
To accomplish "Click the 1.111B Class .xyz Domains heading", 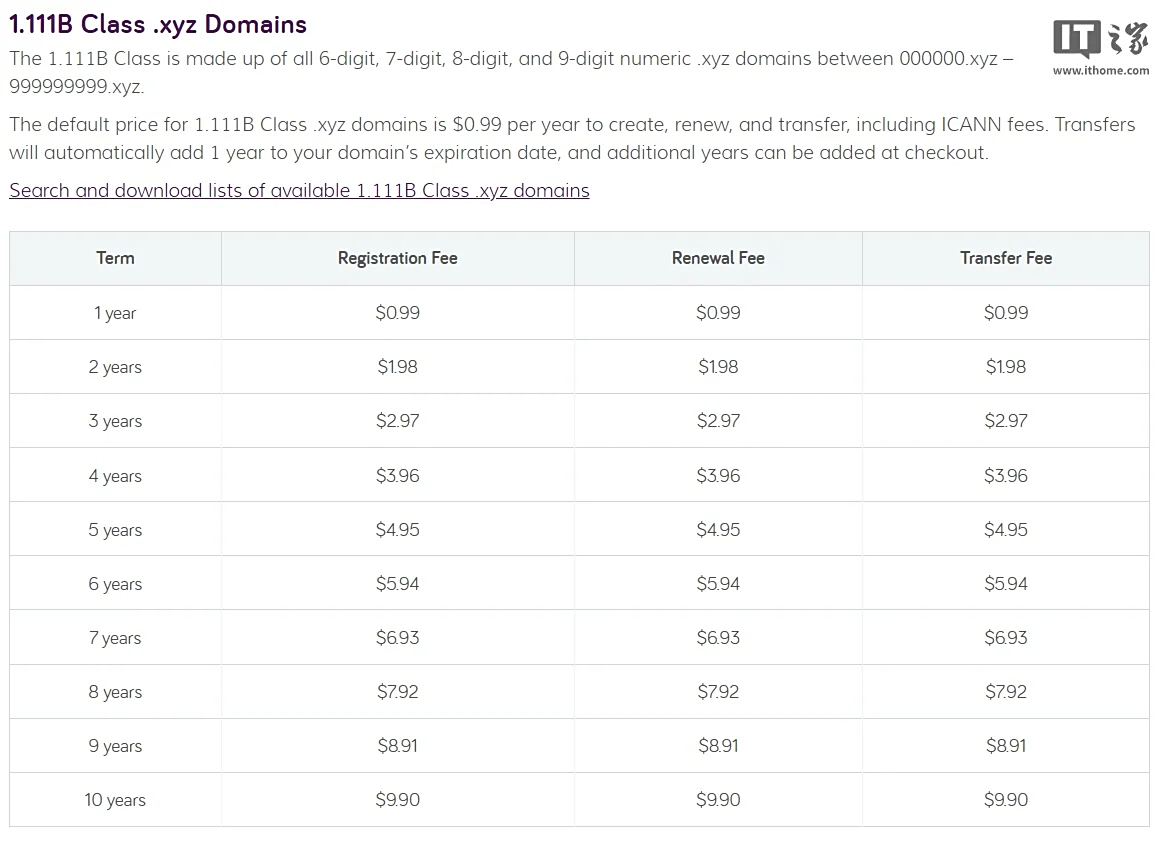I will coord(158,24).
